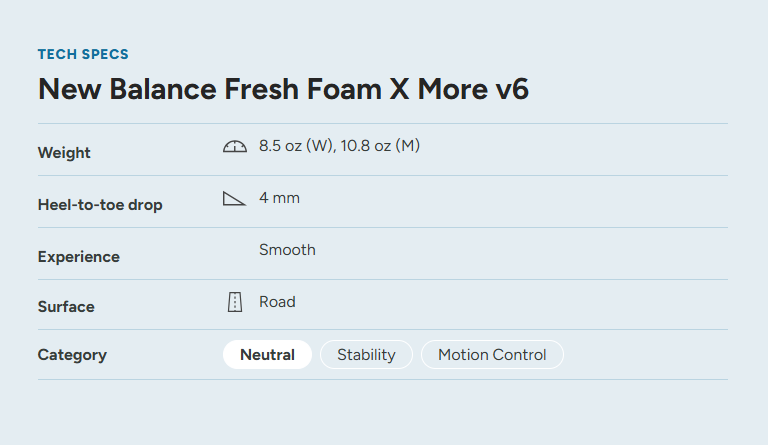This screenshot has height=445, width=769.
Task: Click the Smooth experience value
Action: coord(287,250)
